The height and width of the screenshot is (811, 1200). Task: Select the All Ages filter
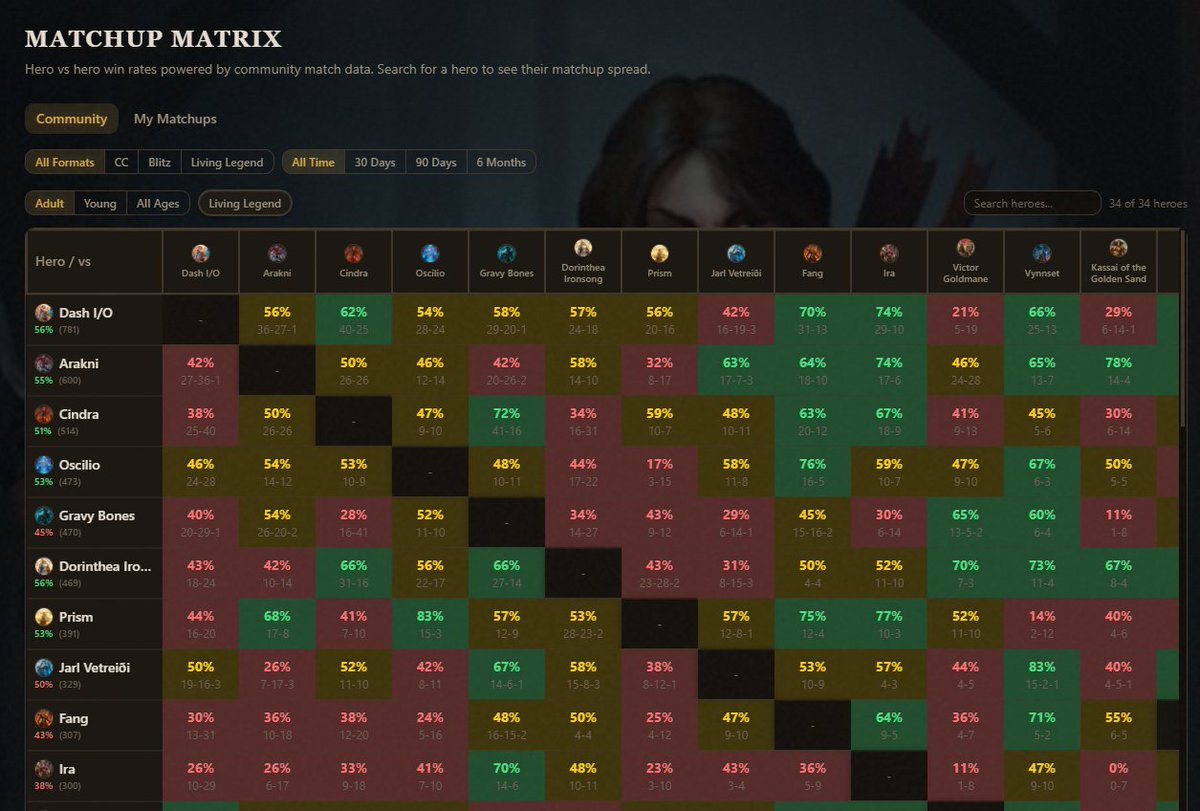pyautogui.click(x=158, y=203)
